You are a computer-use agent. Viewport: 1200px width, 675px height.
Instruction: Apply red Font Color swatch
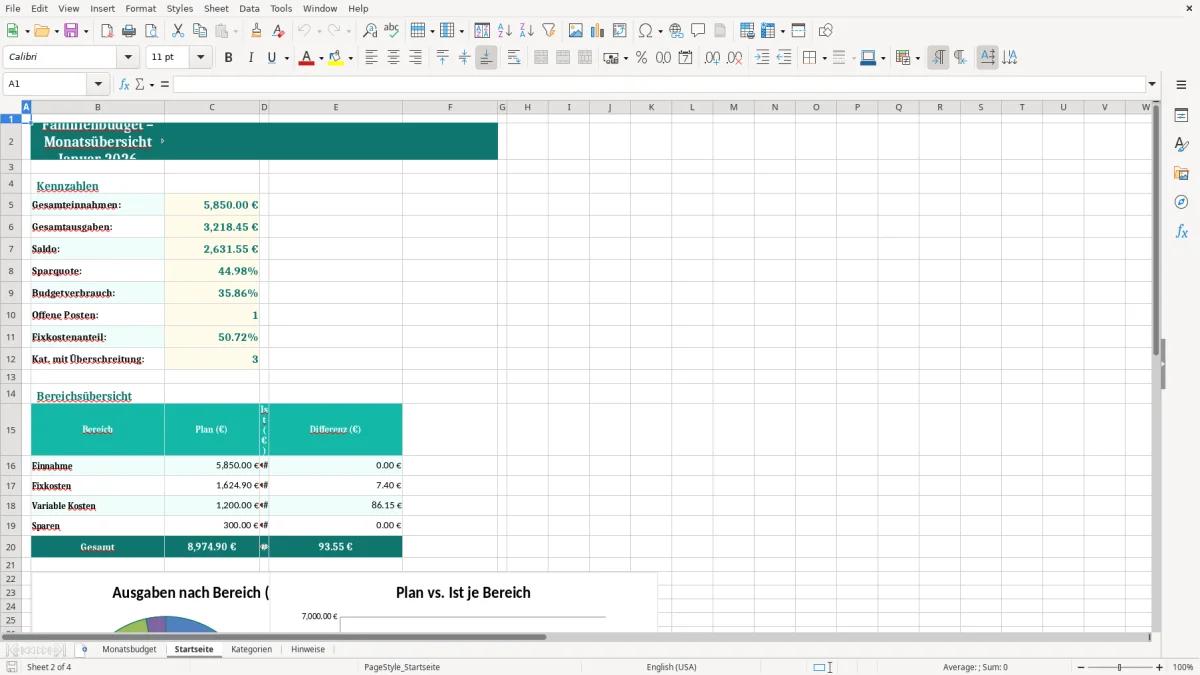(305, 58)
